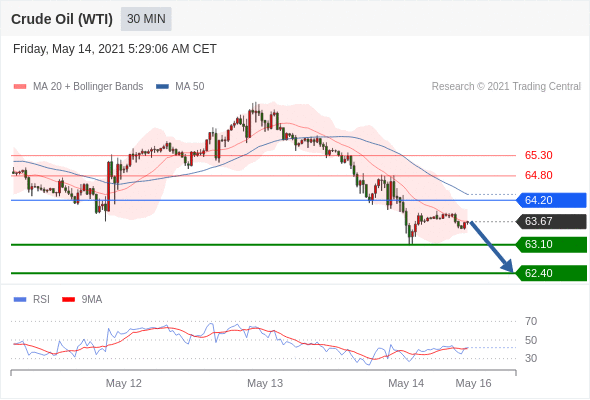Select the date text Friday, May 14, 2021

point(69,49)
